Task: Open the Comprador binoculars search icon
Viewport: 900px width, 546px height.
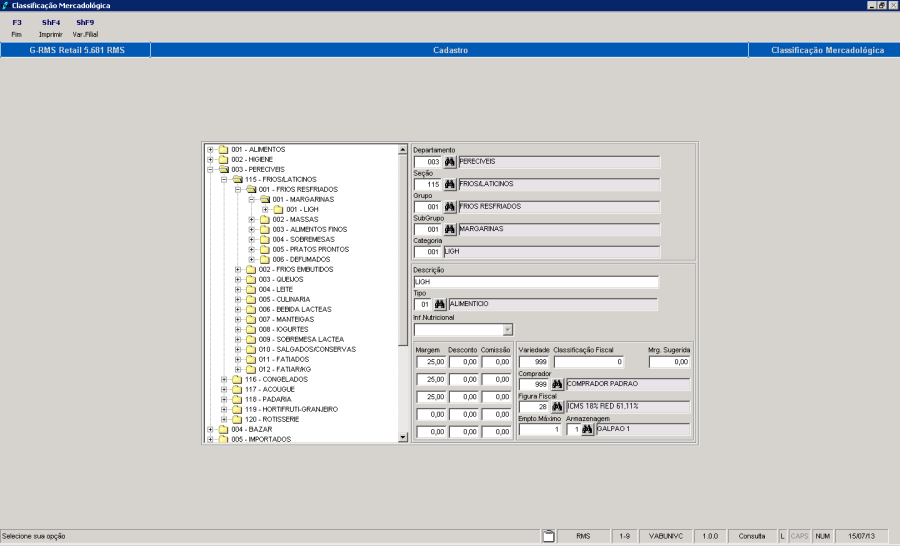Action: pos(557,384)
